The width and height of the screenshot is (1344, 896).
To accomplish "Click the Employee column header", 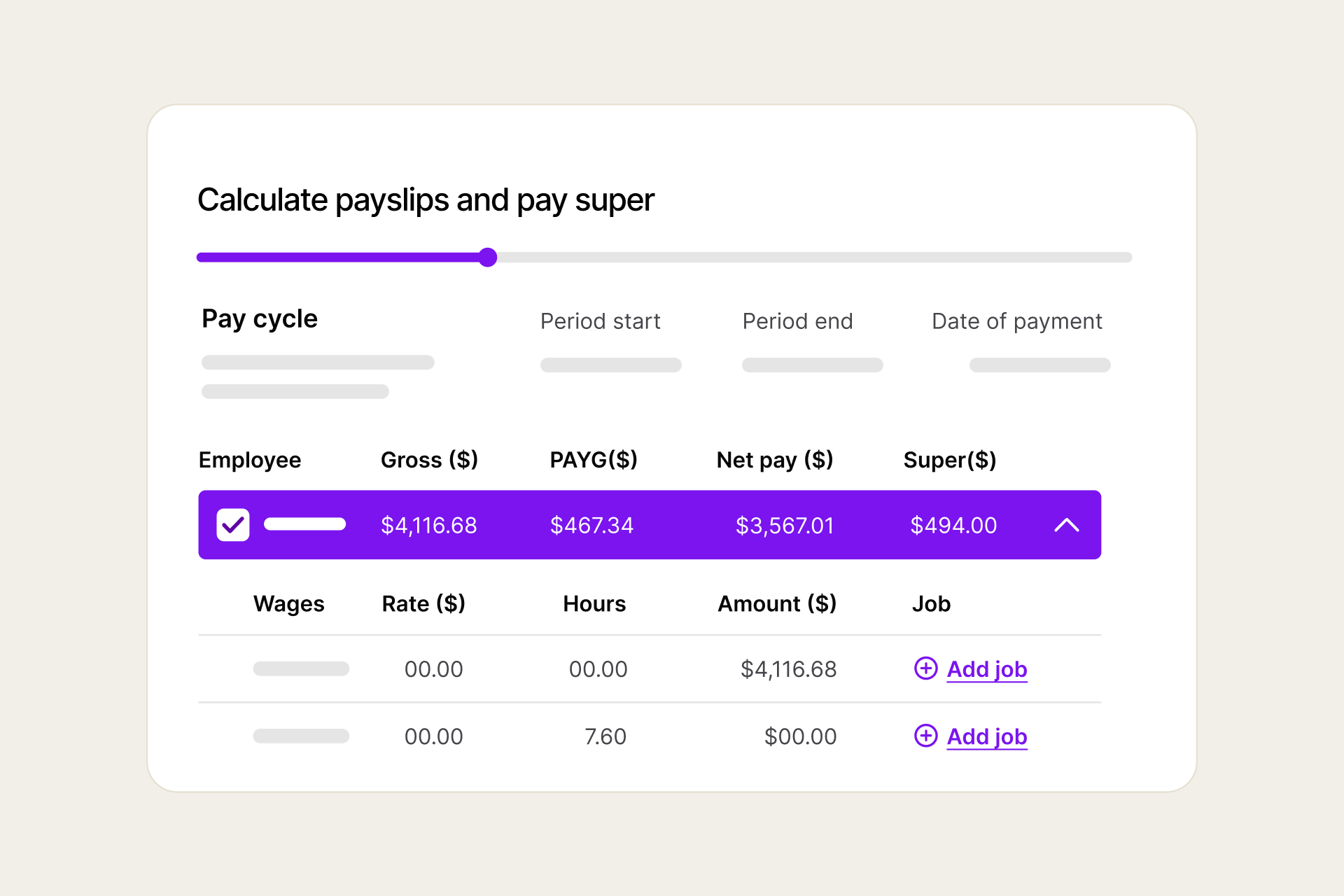I will pyautogui.click(x=250, y=460).
